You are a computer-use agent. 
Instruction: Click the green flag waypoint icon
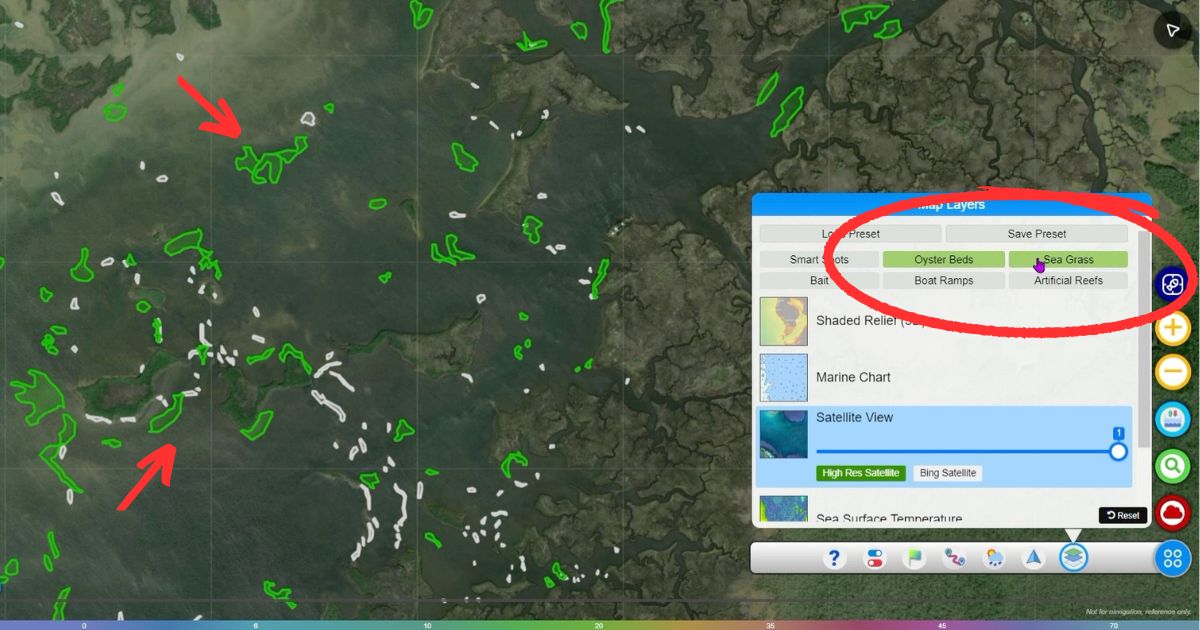pos(914,558)
